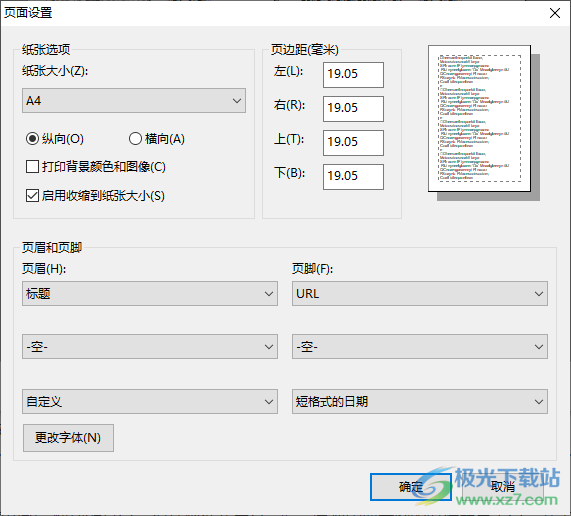Select the landscape 横向(A) orientation option
Viewport: 571px width, 516px height.
pyautogui.click(x=157, y=139)
